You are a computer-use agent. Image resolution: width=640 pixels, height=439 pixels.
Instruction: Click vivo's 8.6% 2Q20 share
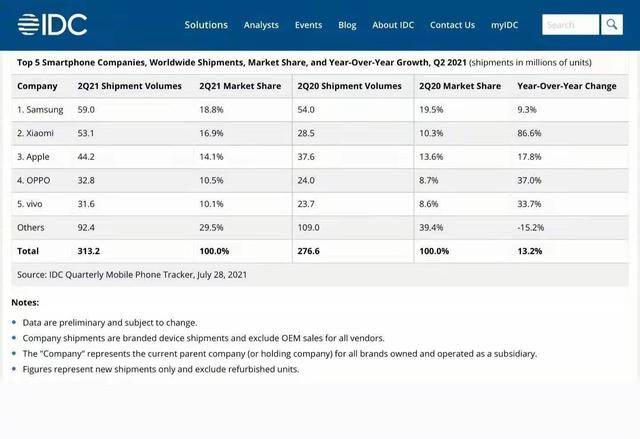point(429,204)
